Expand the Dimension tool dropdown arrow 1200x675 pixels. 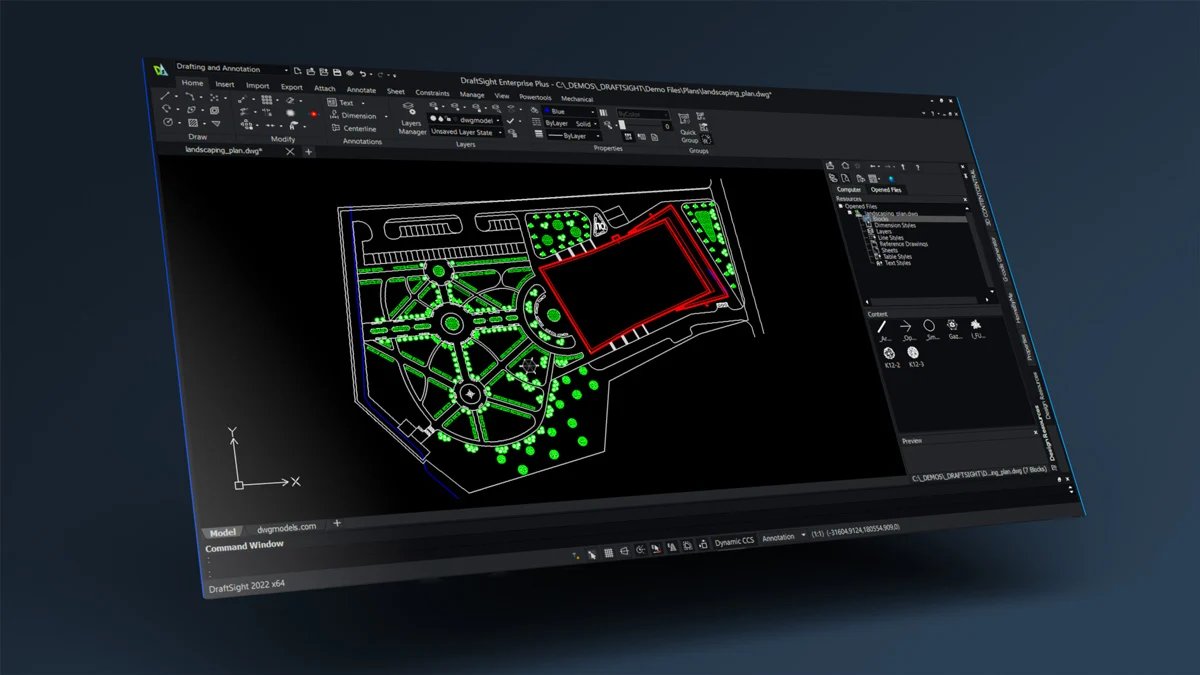click(x=386, y=117)
